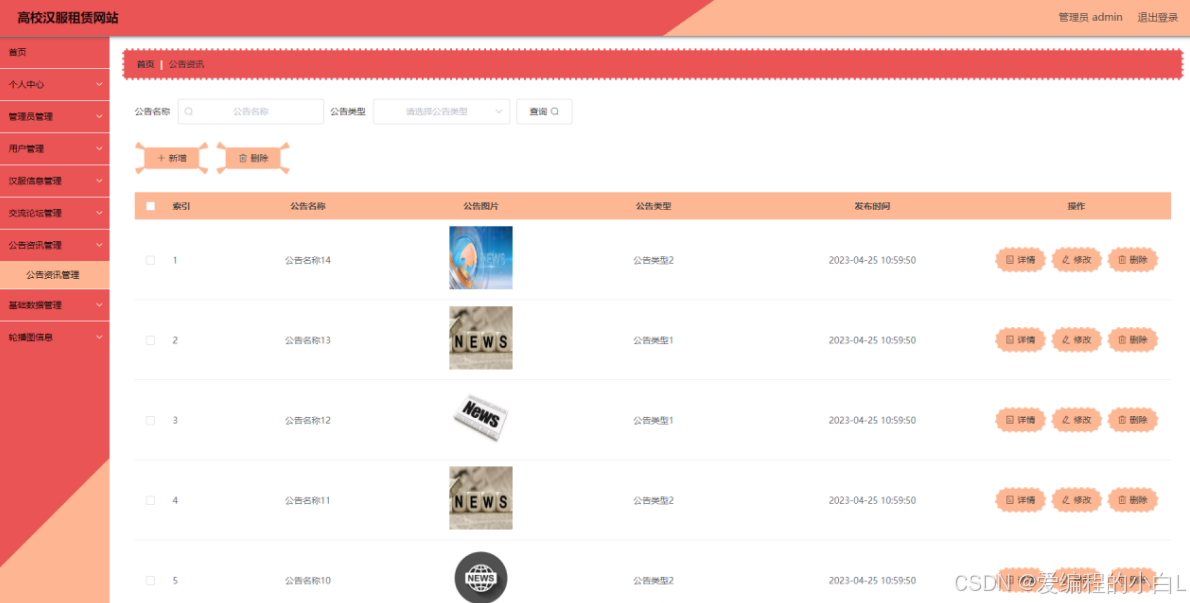Viewport: 1190px width, 603px height.
Task: Expand 轮播图信息 in sidebar
Action: (55, 337)
